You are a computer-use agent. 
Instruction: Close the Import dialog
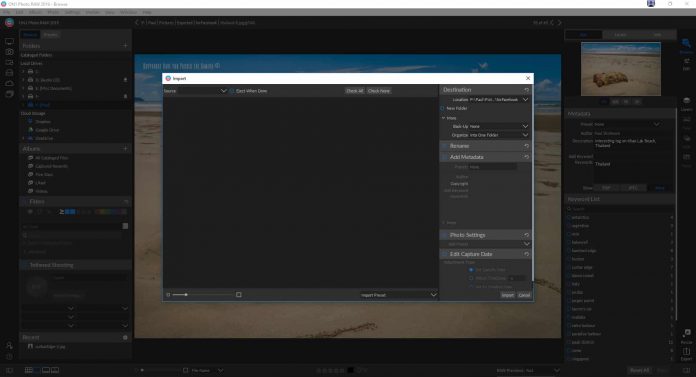click(x=528, y=78)
